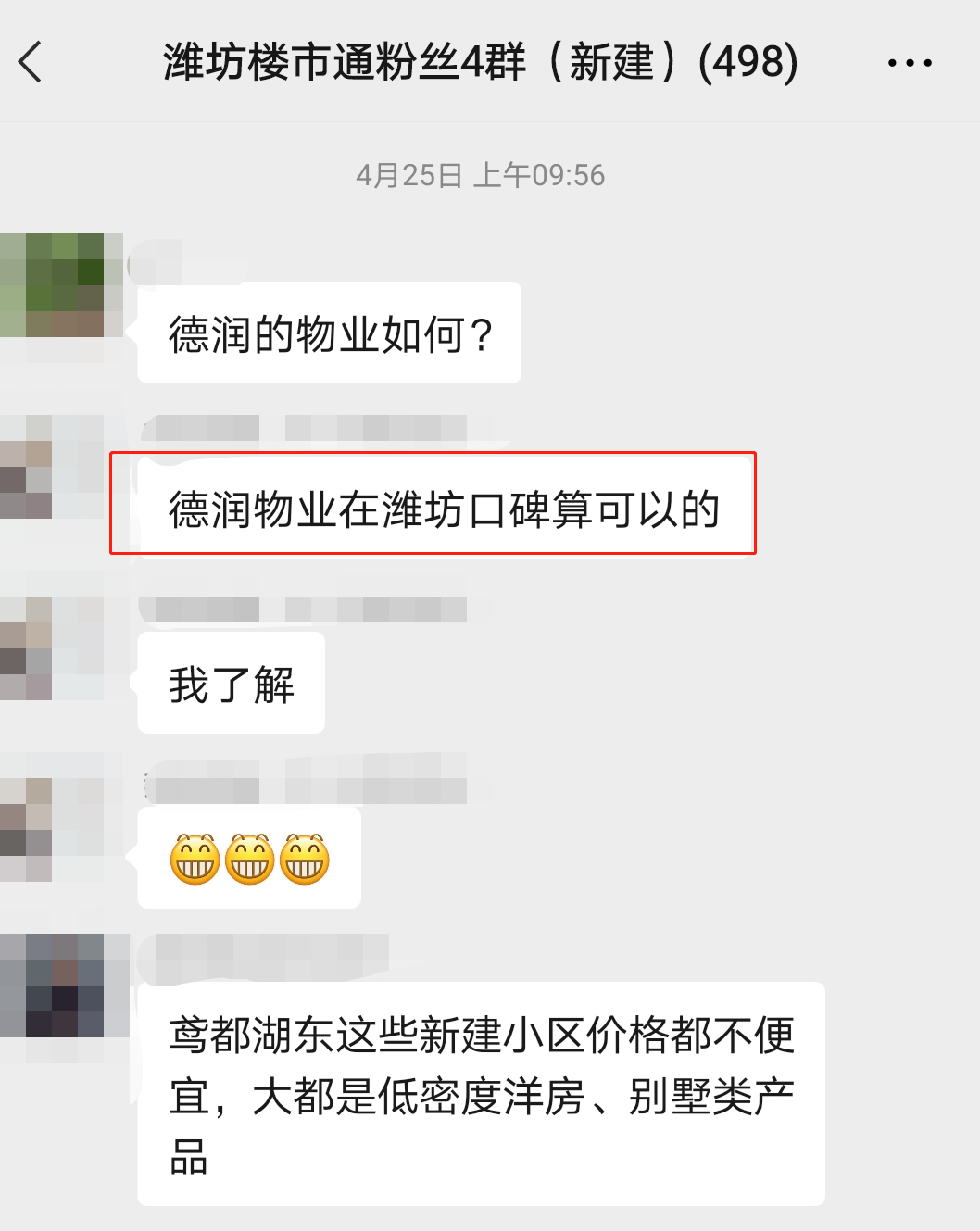
Task: Tap the first grinning emoji
Action: tap(195, 859)
